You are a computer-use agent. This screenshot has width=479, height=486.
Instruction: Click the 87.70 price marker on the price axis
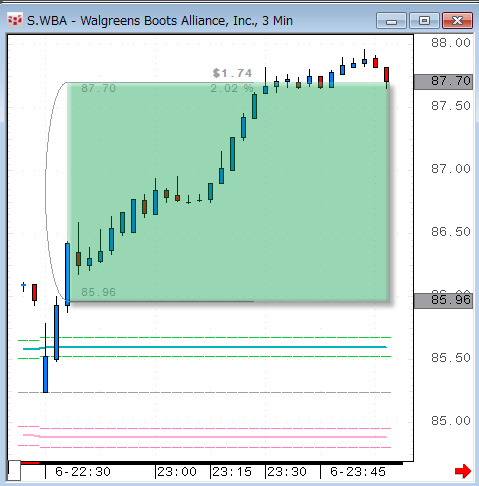pos(443,82)
